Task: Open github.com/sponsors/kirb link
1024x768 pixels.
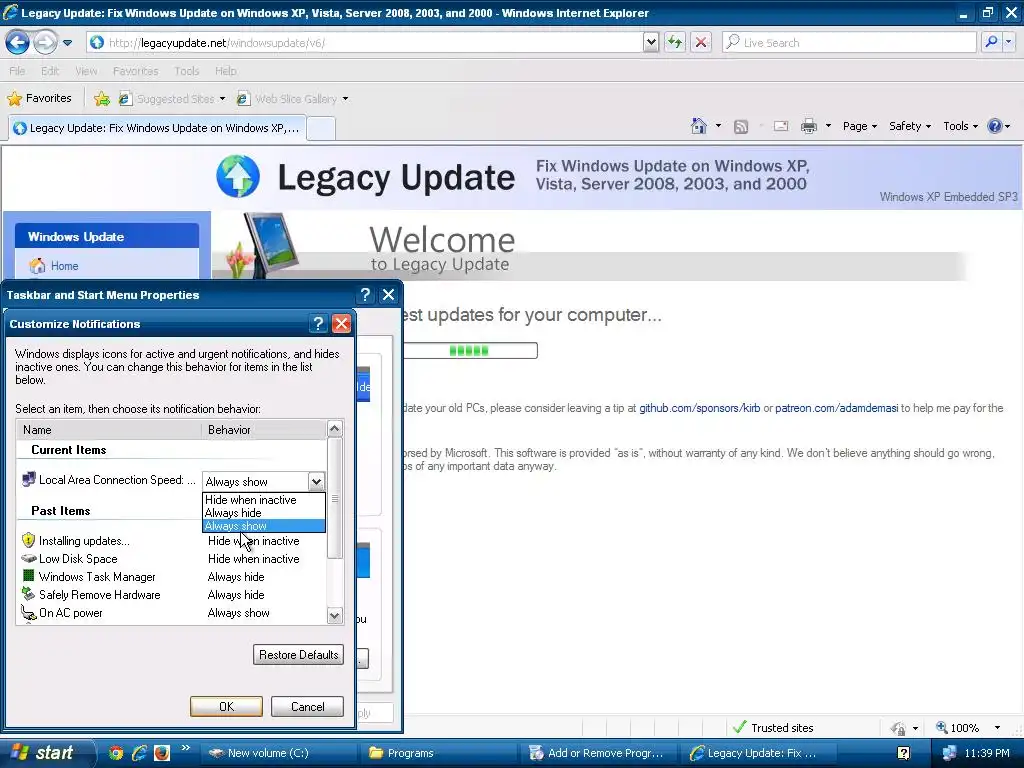Action: point(699,408)
